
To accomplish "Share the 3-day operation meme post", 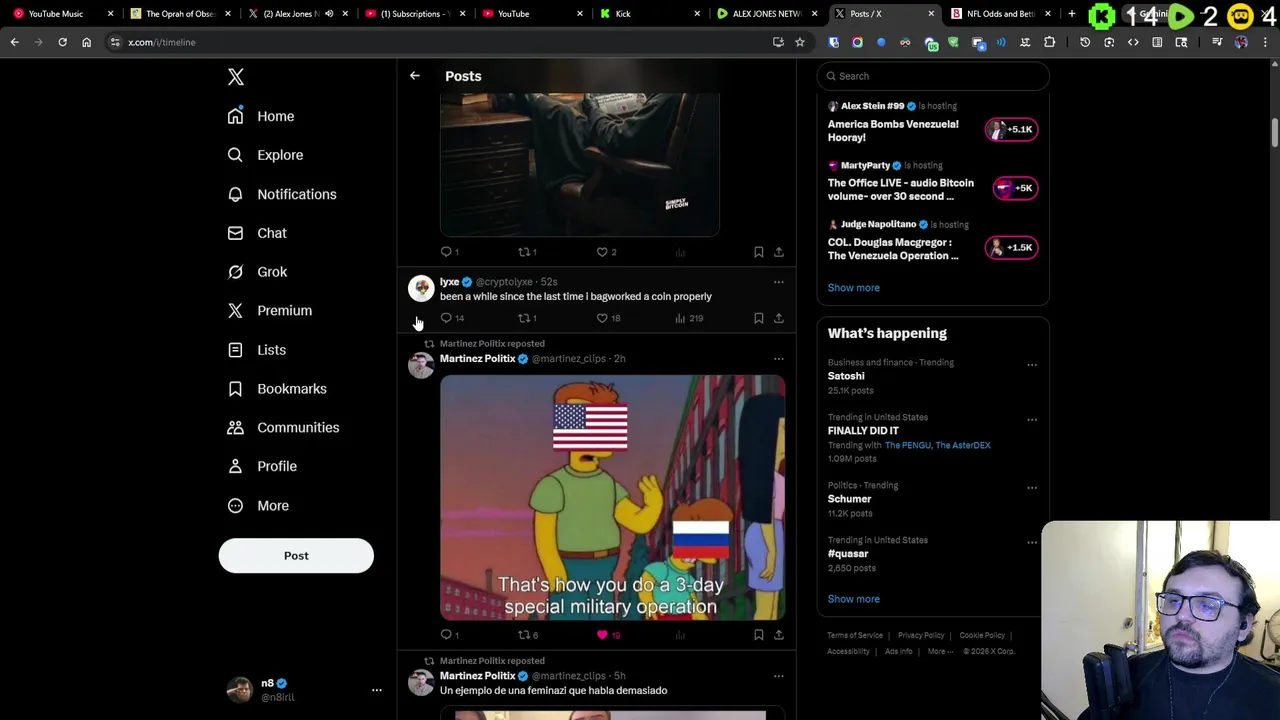I will (778, 635).
